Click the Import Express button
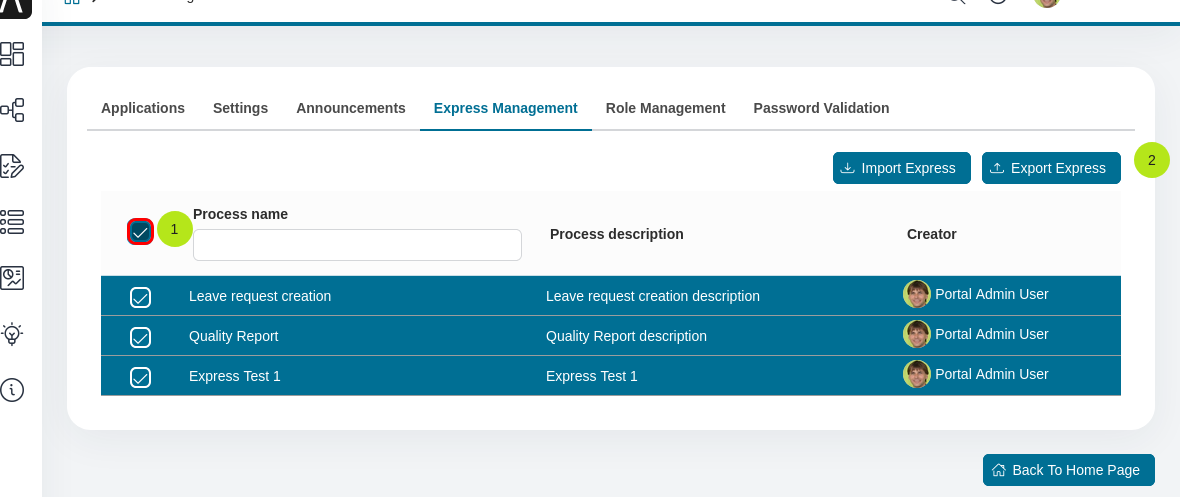 pyautogui.click(x=902, y=168)
